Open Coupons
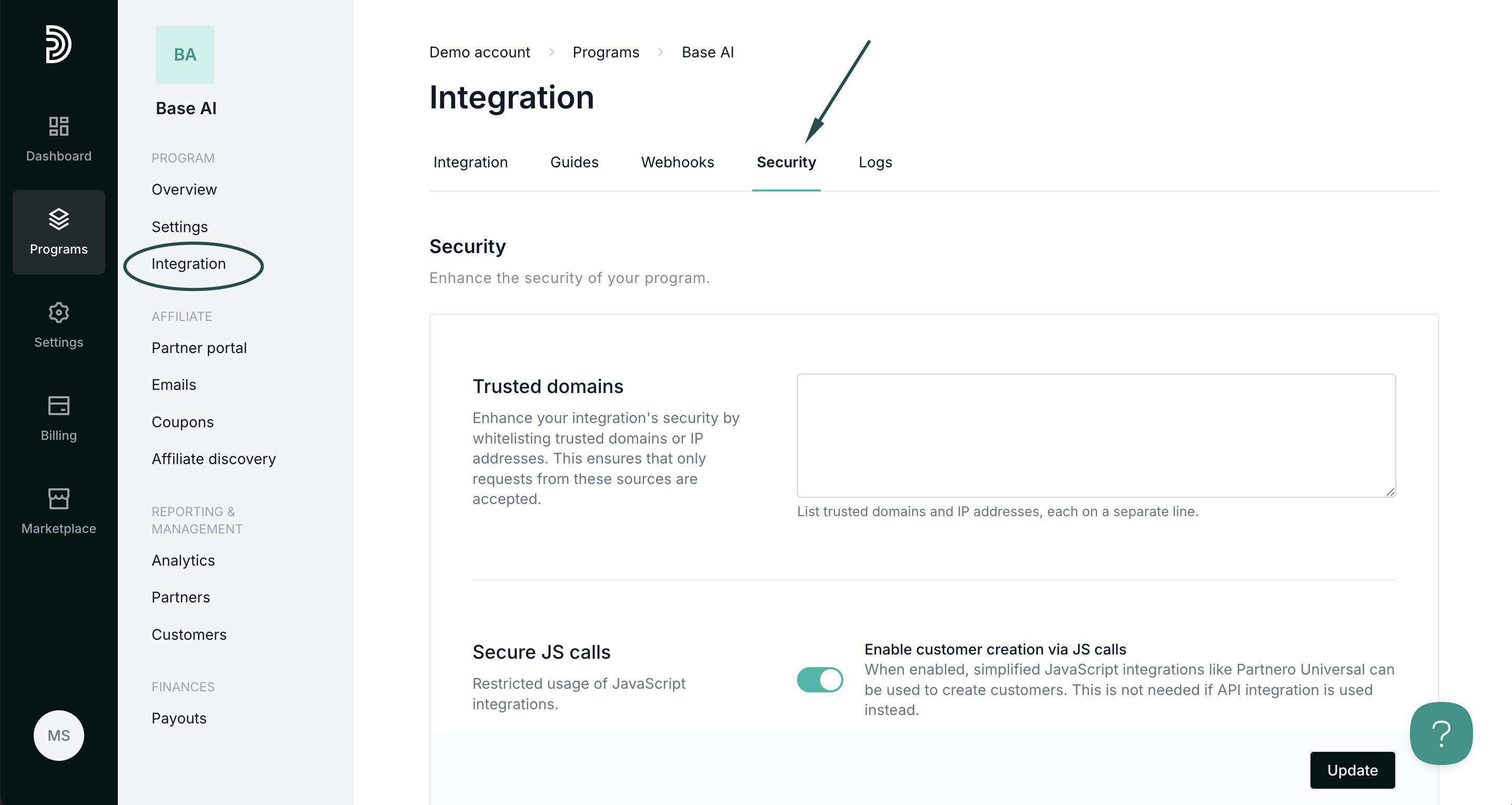 (x=183, y=422)
